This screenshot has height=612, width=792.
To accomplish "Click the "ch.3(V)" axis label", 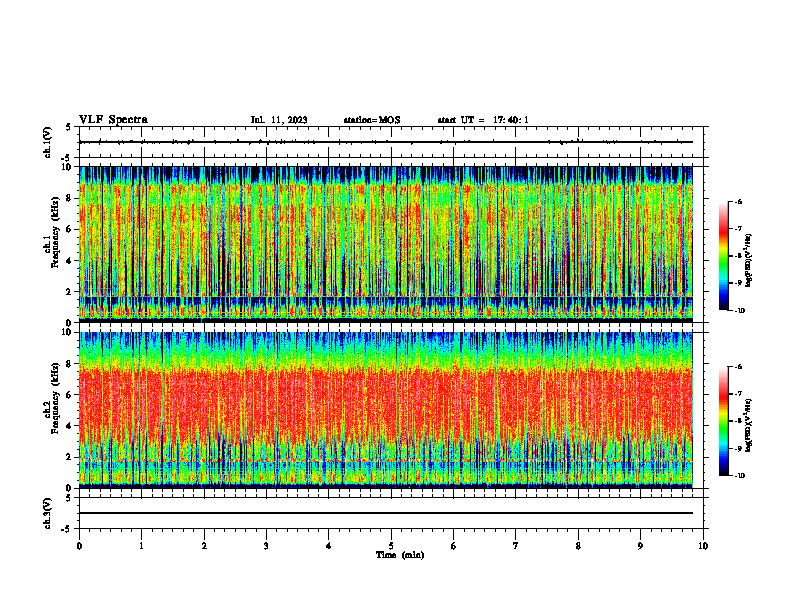I will (47, 513).
